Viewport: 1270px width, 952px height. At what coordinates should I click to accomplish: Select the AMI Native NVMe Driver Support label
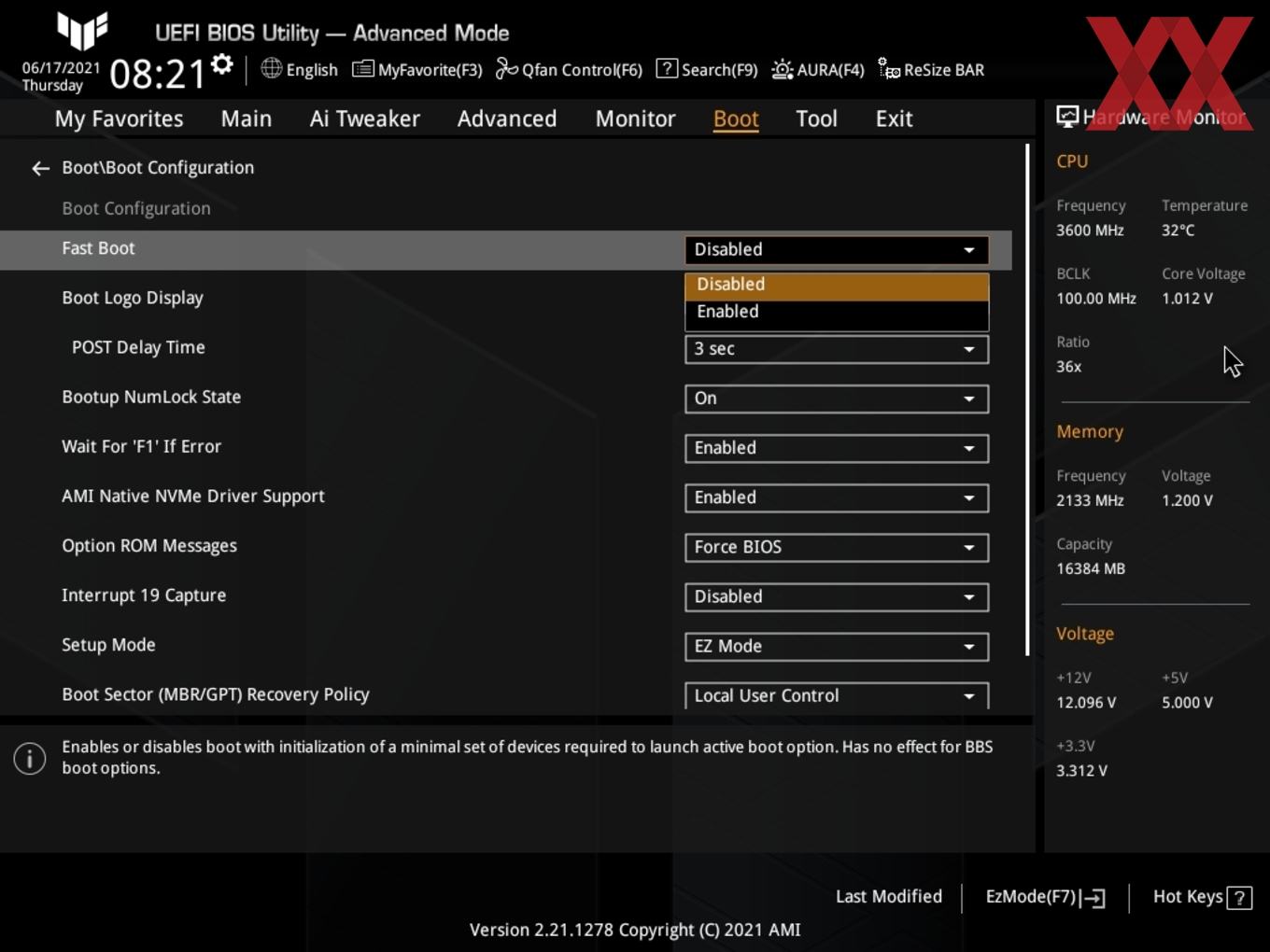(193, 497)
